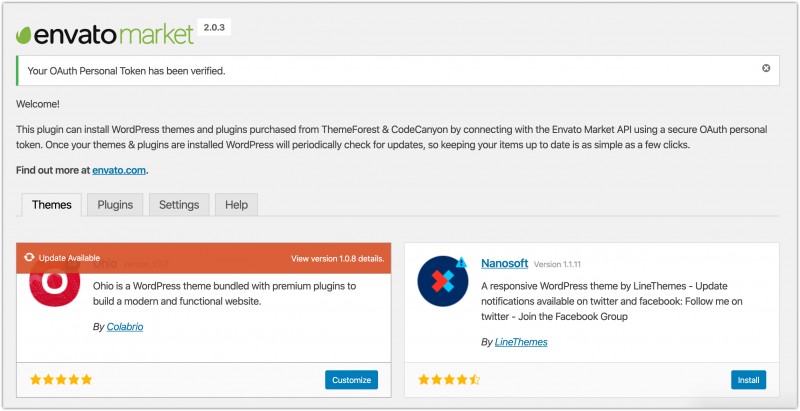View version 1.0.8 details link
This screenshot has width=800, height=411.
[x=337, y=258]
